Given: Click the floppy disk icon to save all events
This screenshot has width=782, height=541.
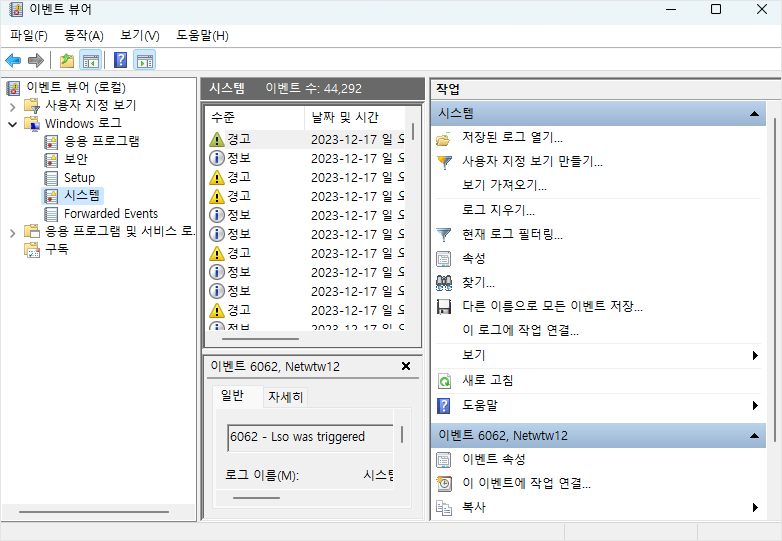Looking at the screenshot, I should pyautogui.click(x=445, y=307).
